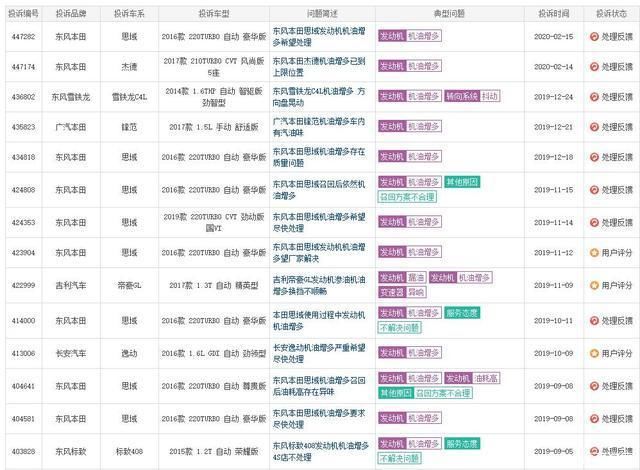Click the 投诉时间 column header
Image resolution: width=640 pixels, height=470 pixels.
point(553,13)
